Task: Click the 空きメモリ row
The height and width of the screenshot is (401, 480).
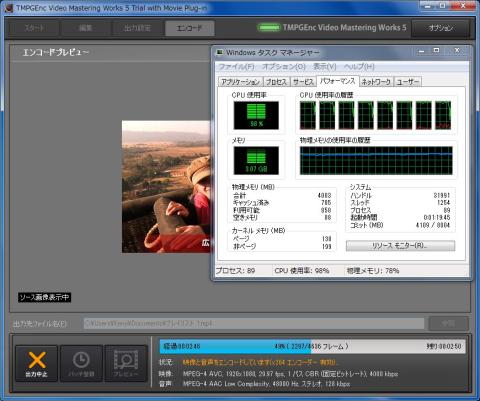Action: pos(282,218)
